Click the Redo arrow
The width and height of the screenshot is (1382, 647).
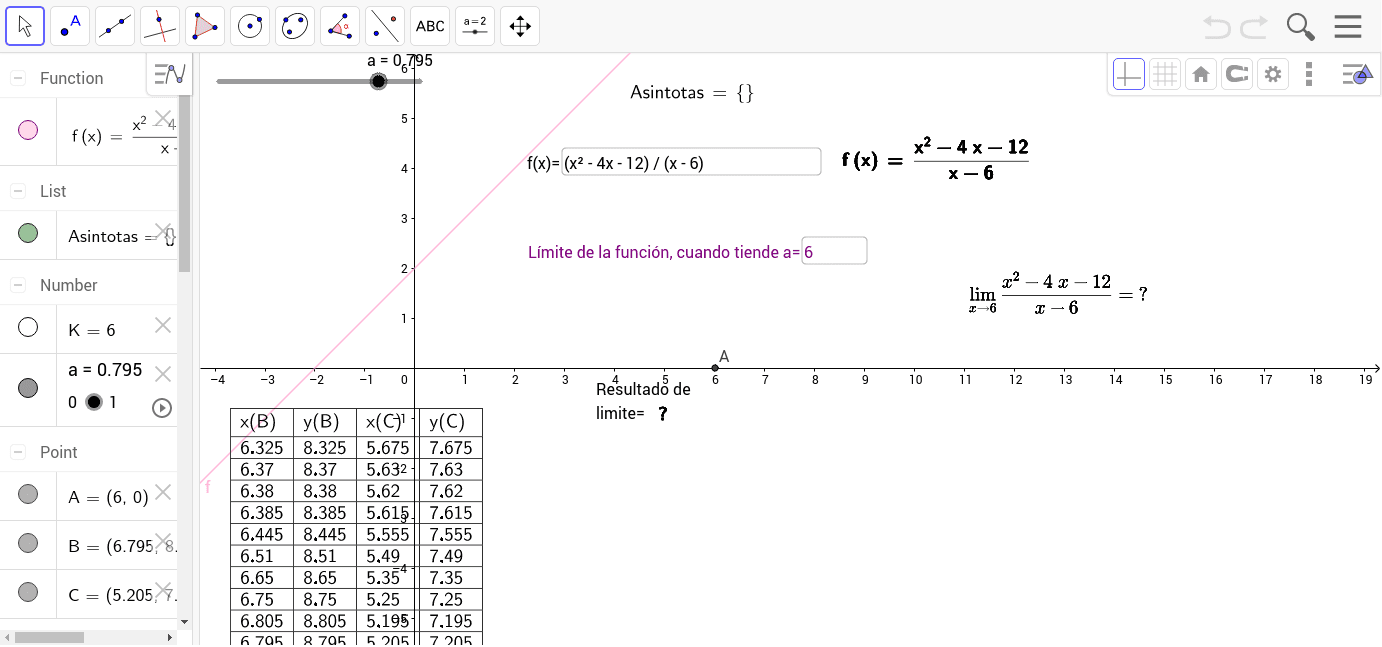[x=1254, y=26]
